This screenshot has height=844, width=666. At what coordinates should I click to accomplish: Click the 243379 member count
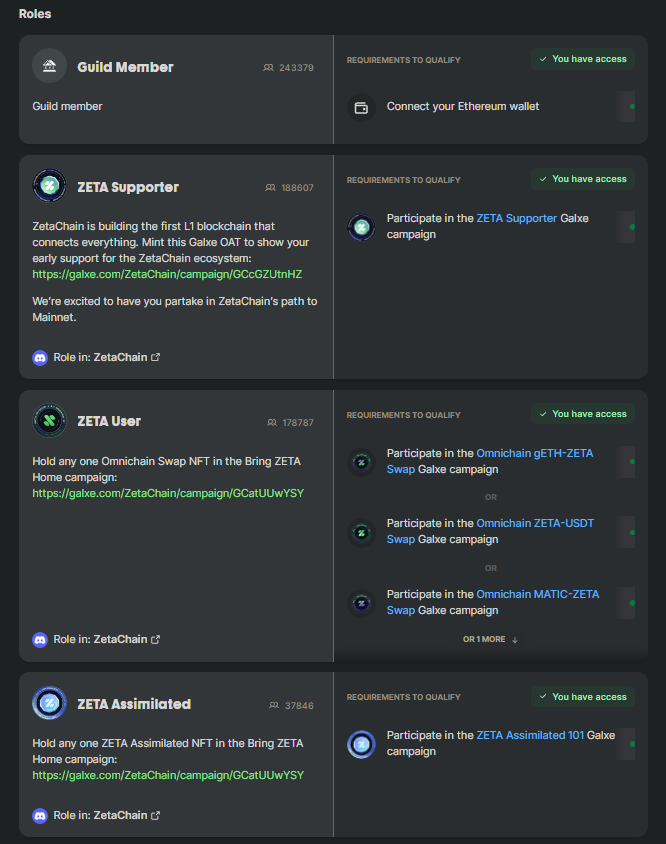pyautogui.click(x=296, y=68)
